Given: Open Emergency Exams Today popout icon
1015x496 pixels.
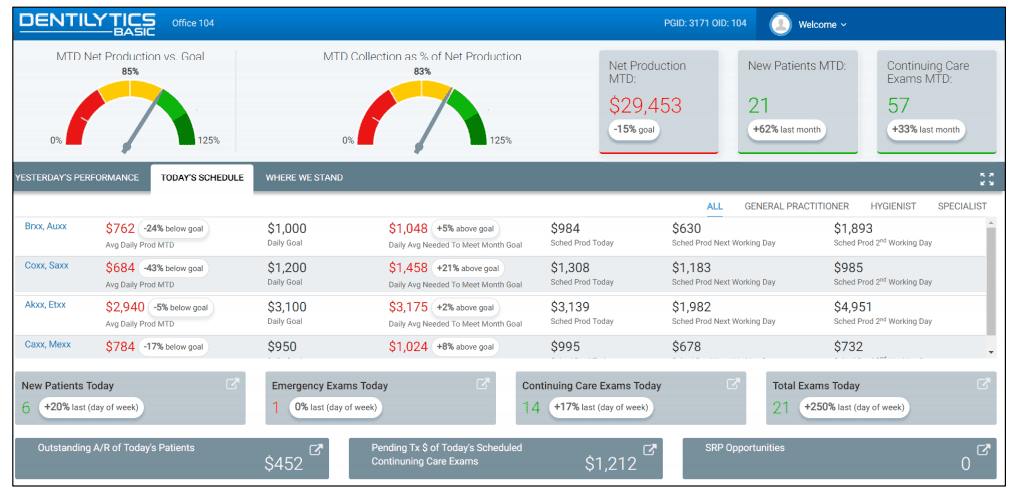Looking at the screenshot, I should [483, 384].
